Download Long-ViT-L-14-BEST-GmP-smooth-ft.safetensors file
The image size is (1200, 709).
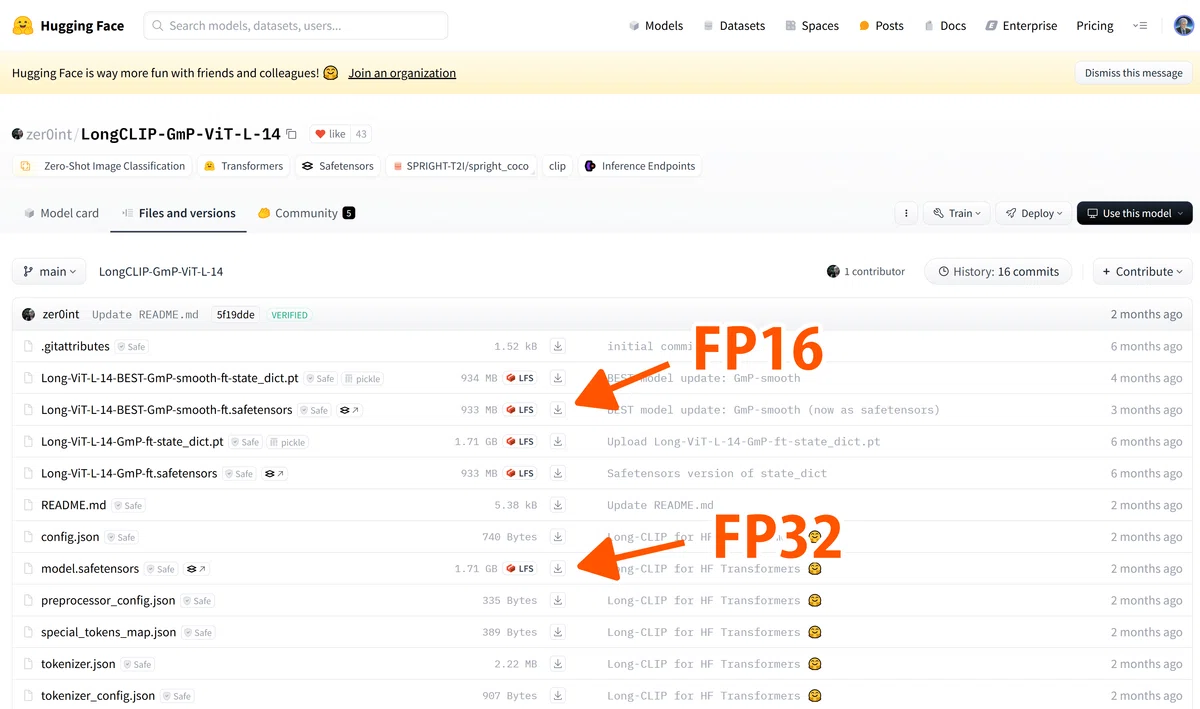click(558, 410)
